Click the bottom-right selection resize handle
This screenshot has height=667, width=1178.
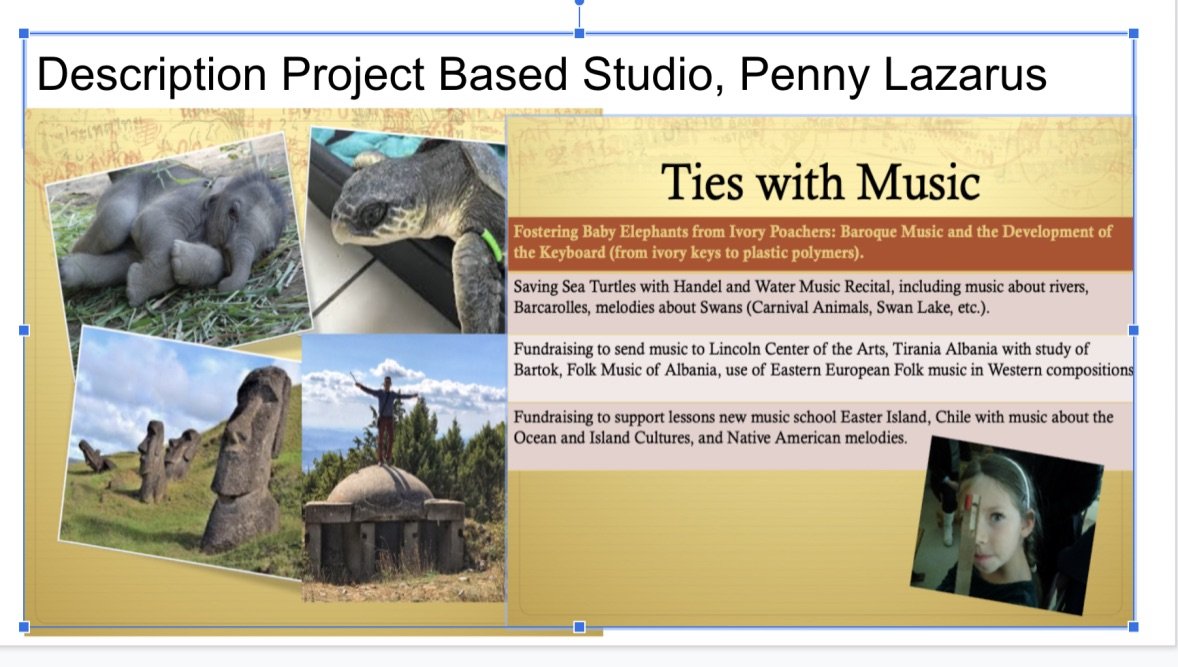[x=1134, y=626]
